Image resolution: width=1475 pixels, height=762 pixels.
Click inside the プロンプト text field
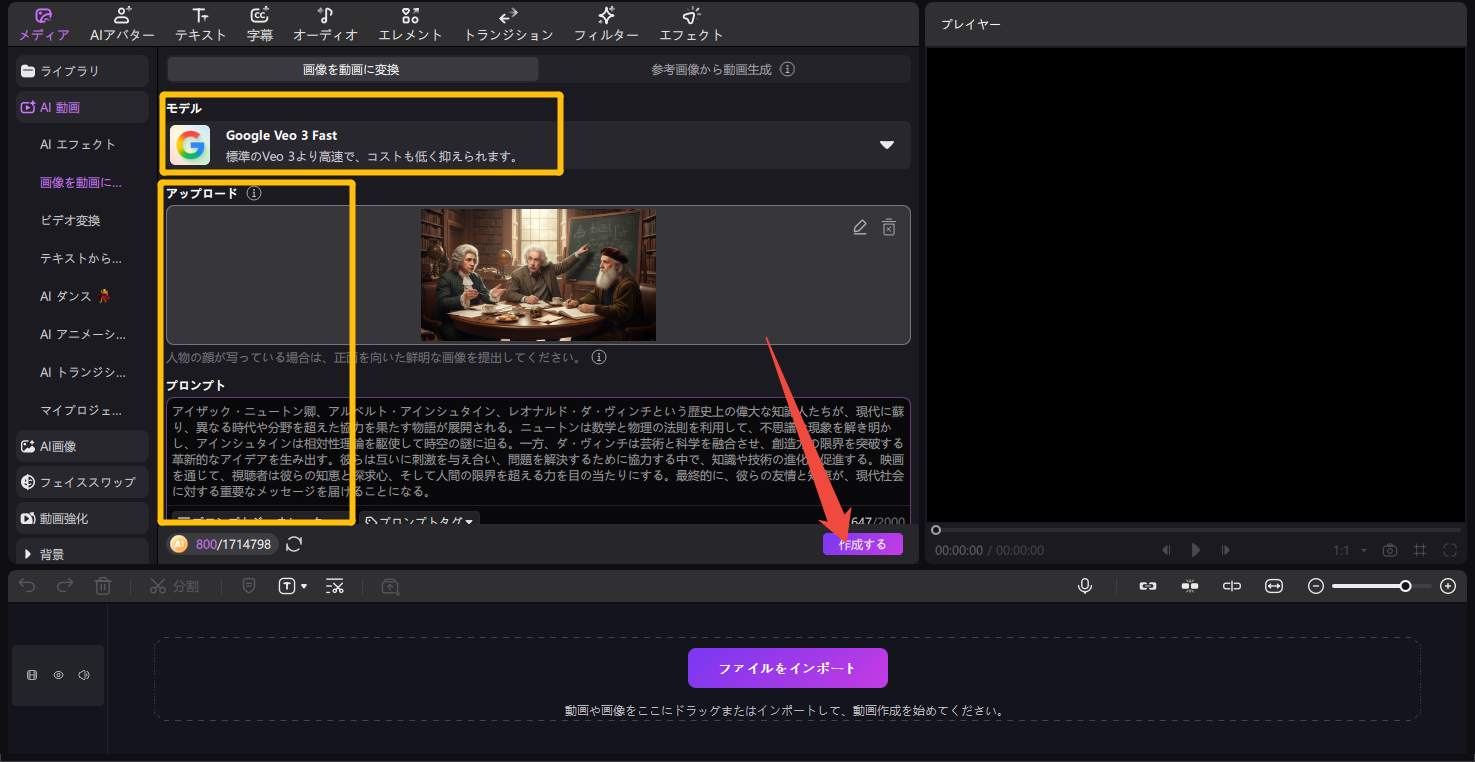(538, 450)
